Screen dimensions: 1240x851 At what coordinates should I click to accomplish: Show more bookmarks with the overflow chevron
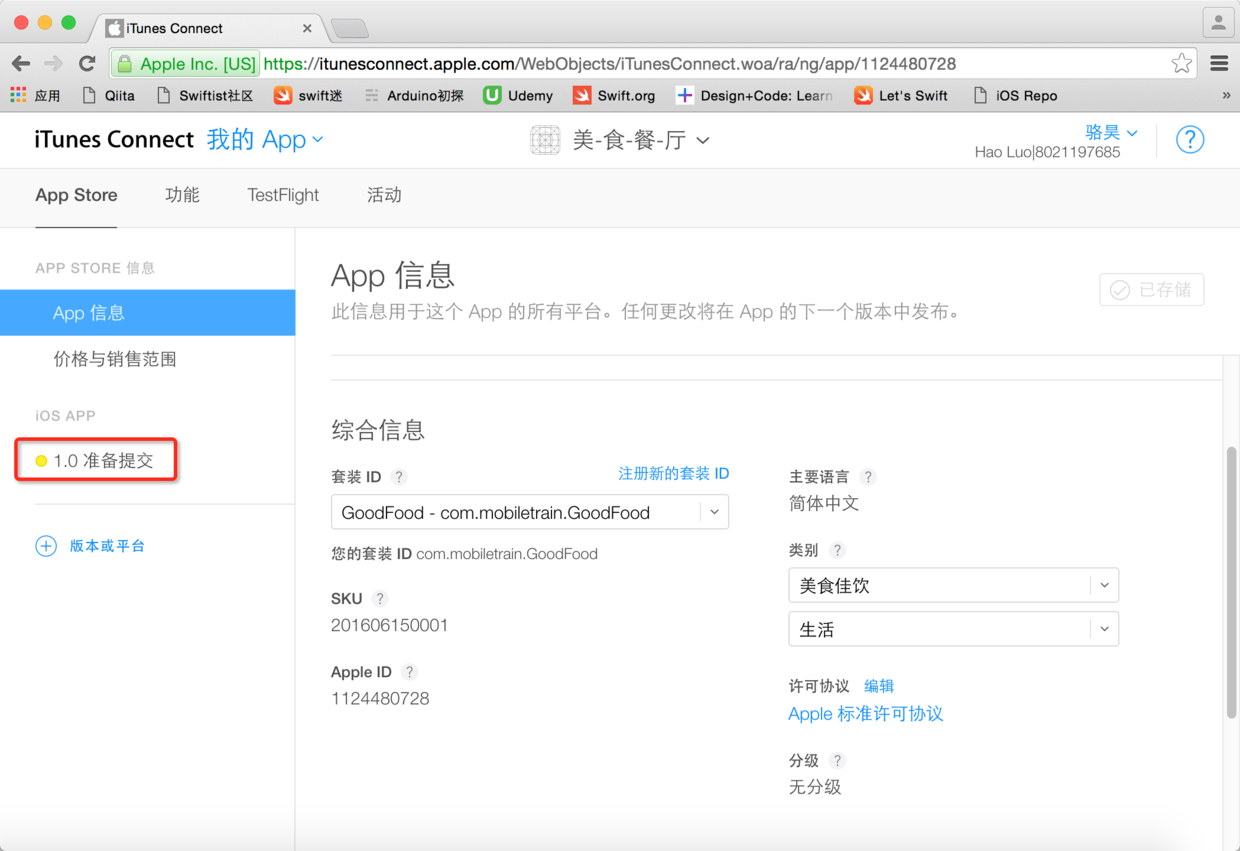point(1226,96)
